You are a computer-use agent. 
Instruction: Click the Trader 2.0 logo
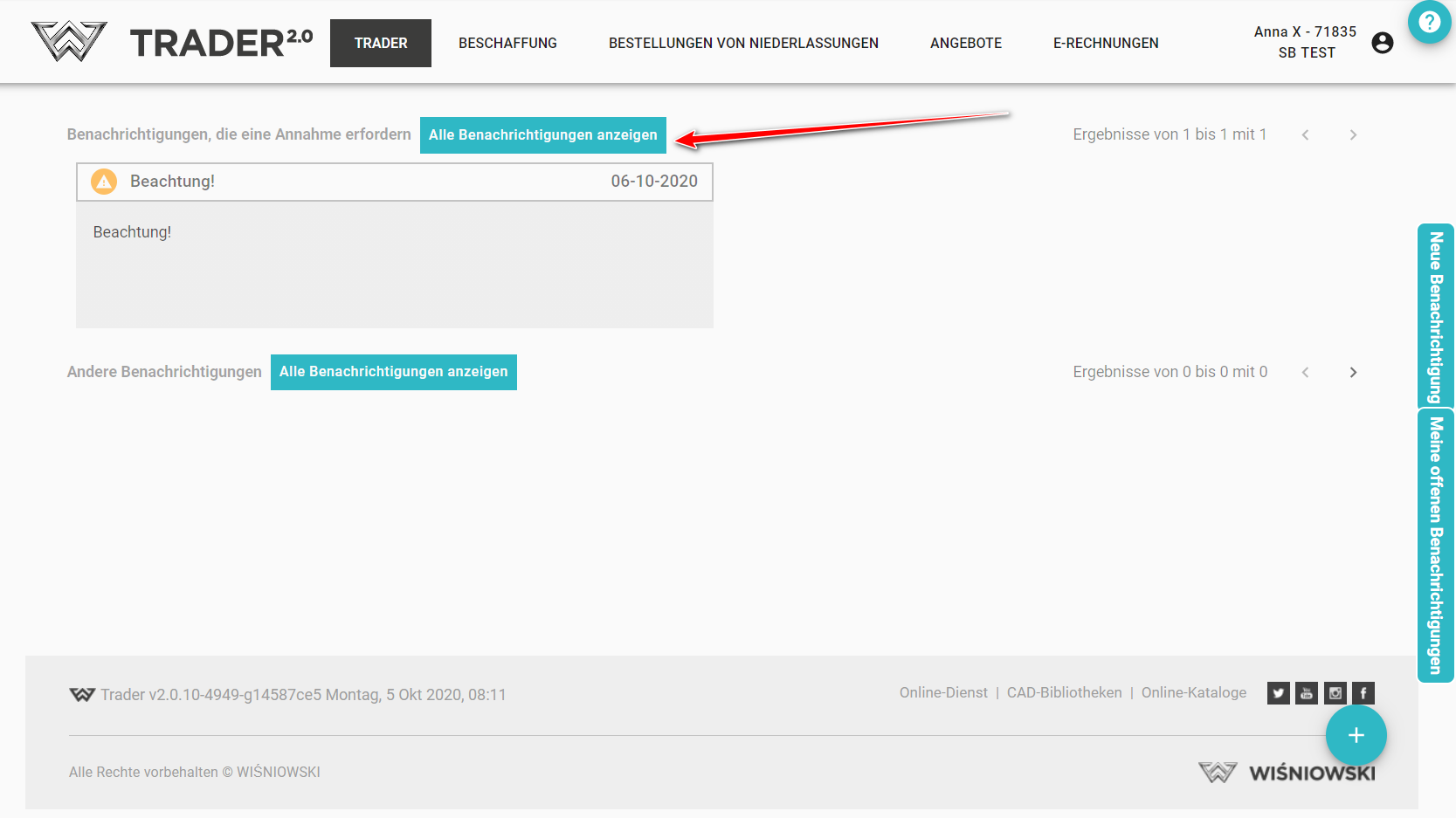(172, 42)
